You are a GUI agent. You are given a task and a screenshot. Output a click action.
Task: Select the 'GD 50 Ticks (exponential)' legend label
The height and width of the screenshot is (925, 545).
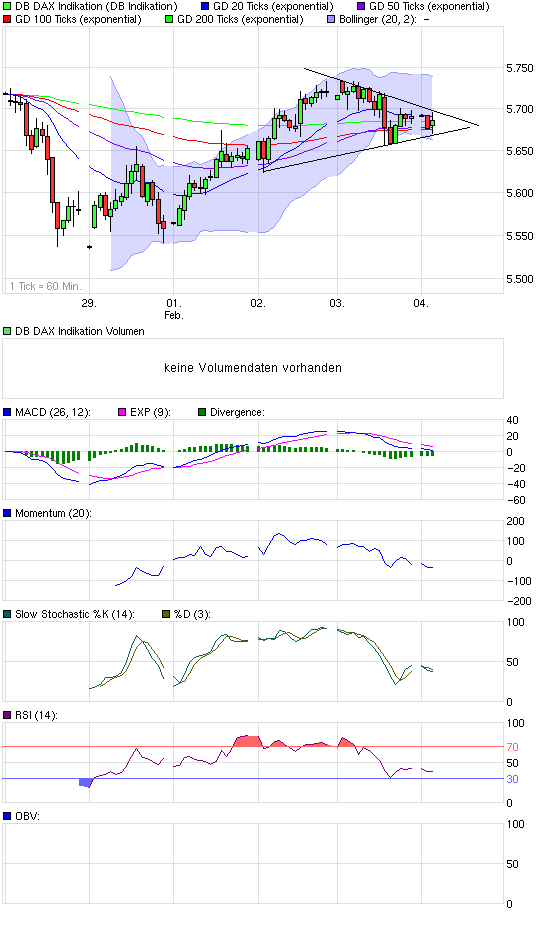(x=429, y=6)
